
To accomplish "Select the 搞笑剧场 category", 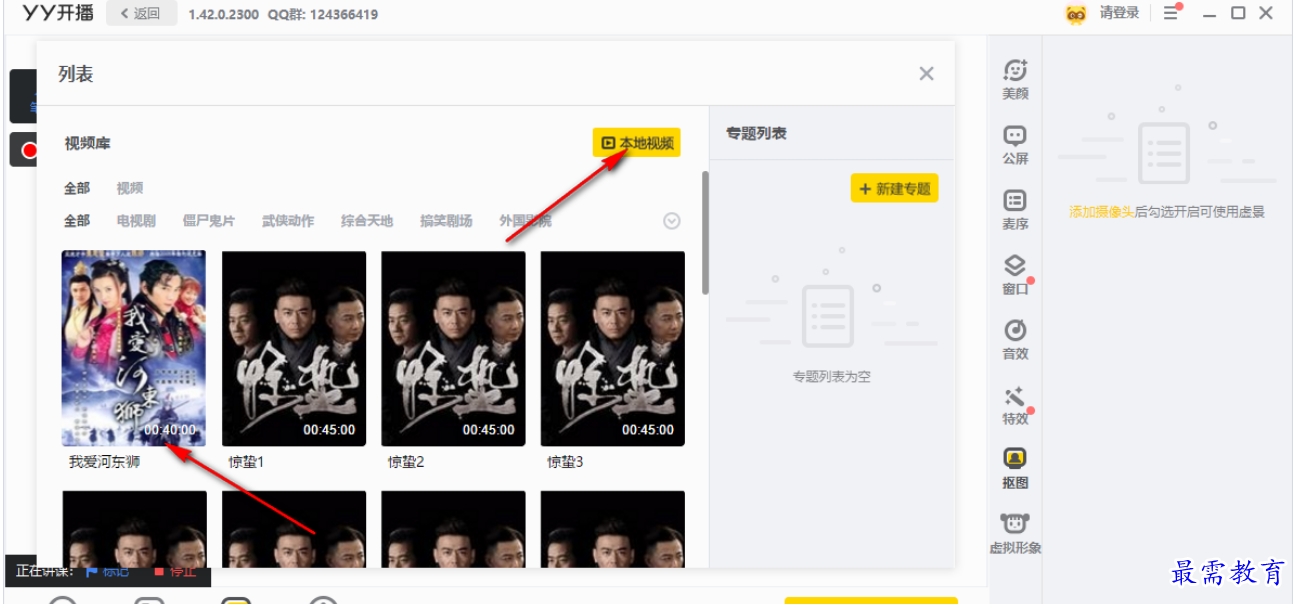I will point(446,221).
